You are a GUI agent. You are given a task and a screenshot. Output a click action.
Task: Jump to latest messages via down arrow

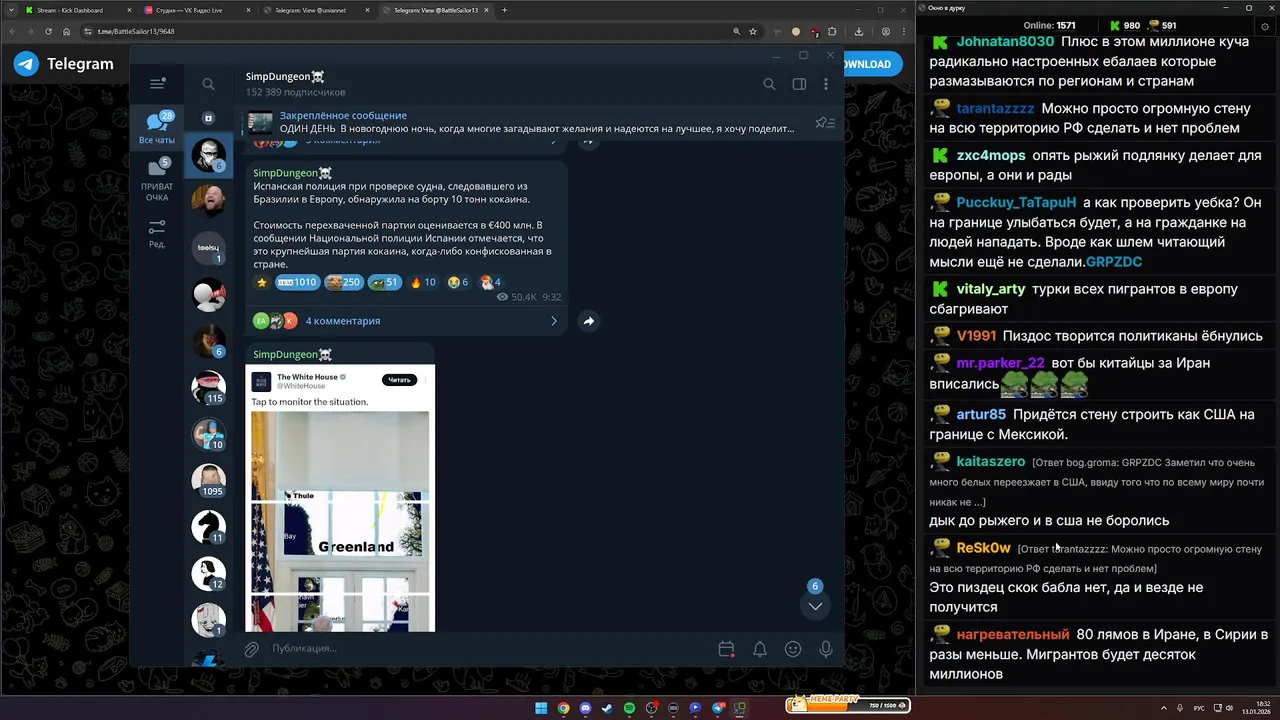tap(815, 606)
